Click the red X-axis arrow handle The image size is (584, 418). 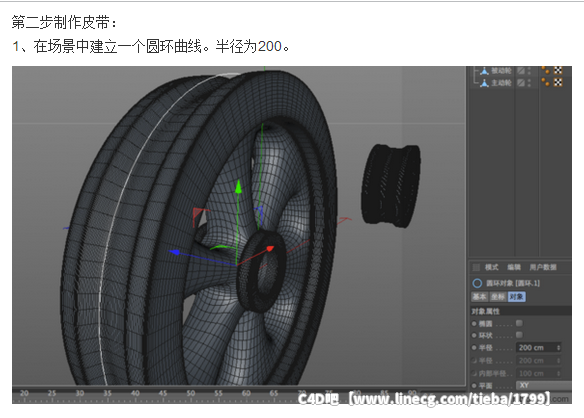(x=270, y=248)
